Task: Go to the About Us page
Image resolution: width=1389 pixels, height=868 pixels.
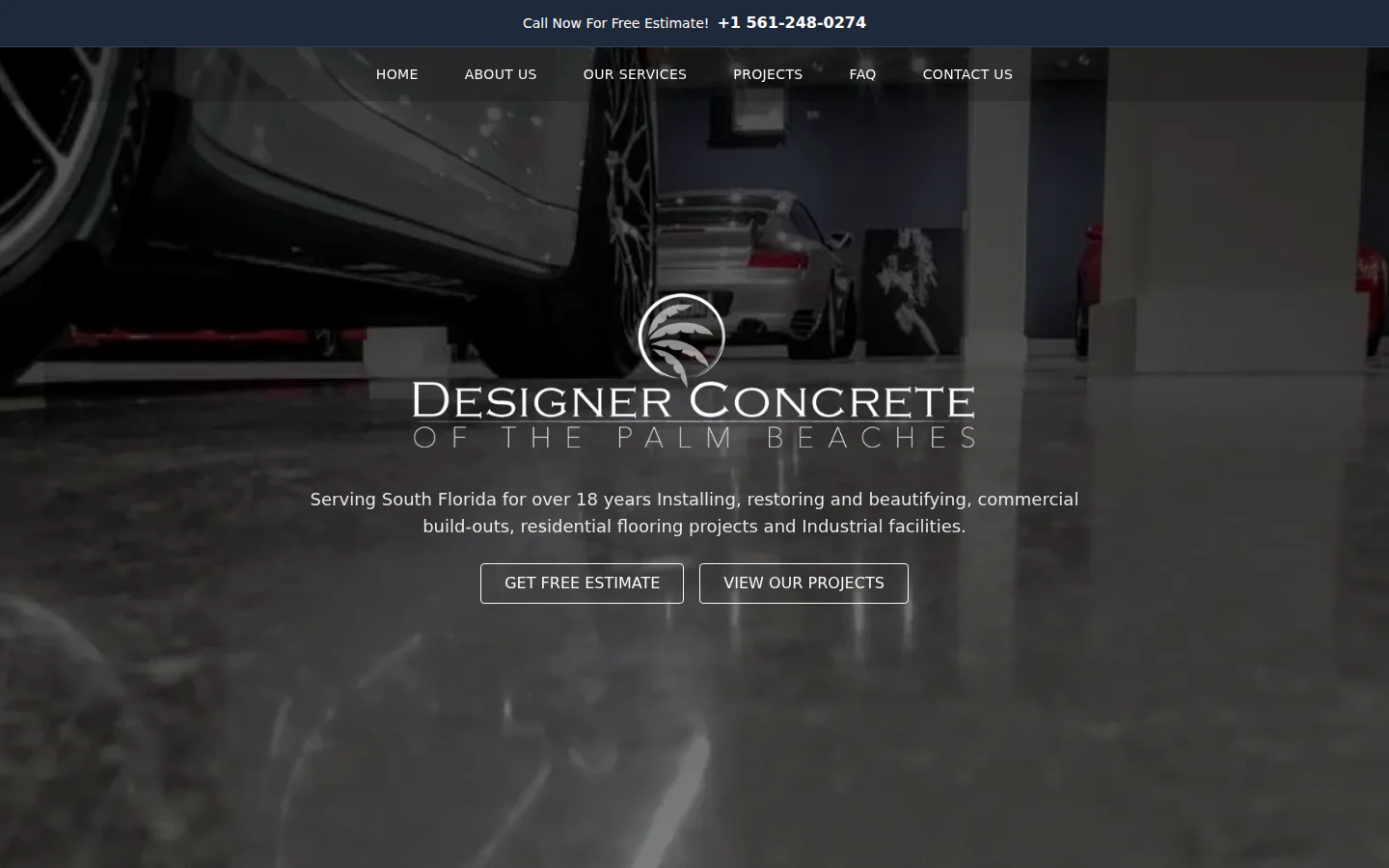Action: tap(500, 74)
